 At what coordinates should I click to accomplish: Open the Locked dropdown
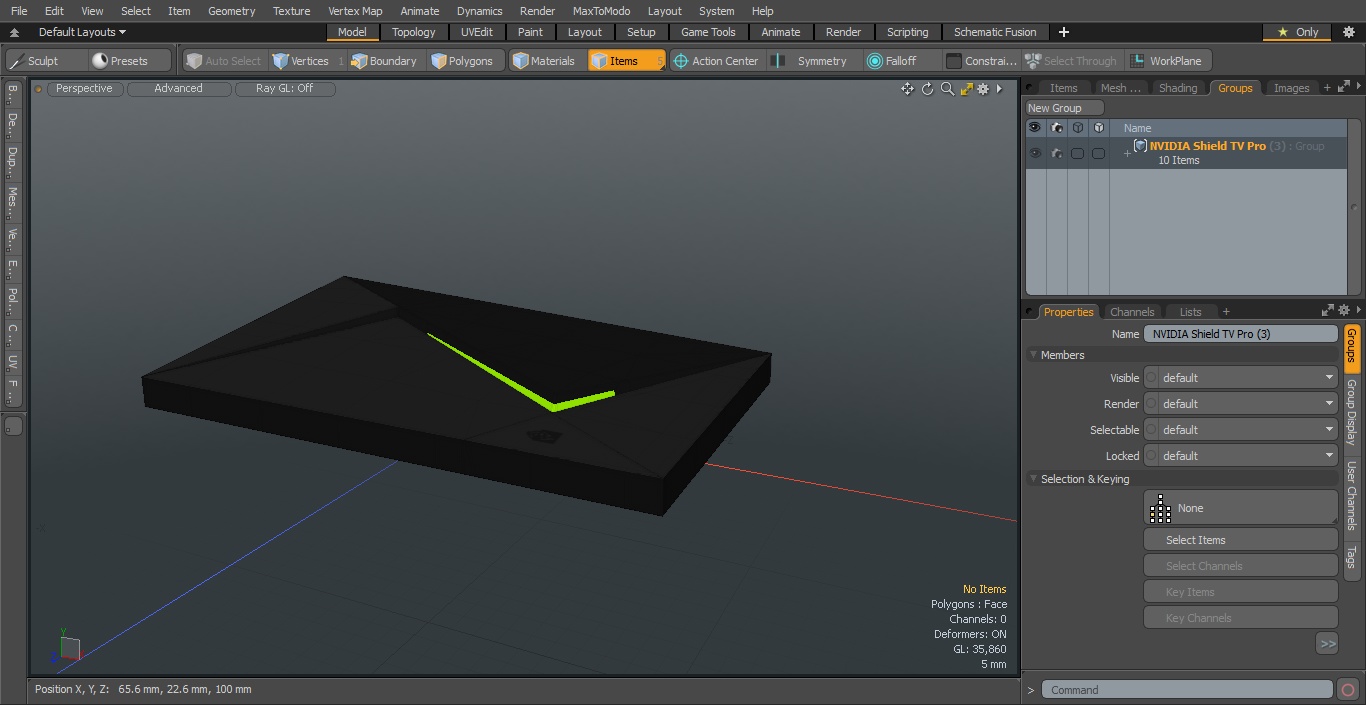(x=1240, y=456)
